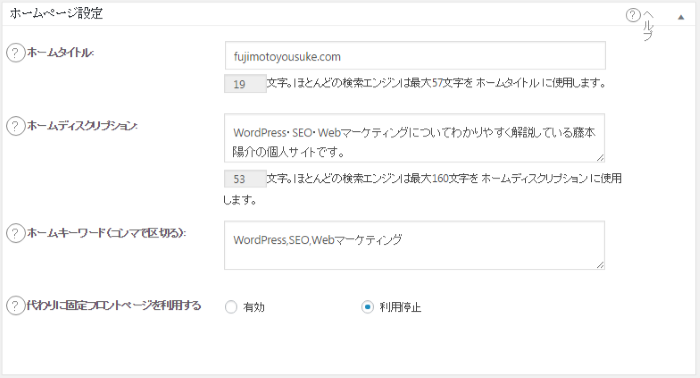Viewport: 700px width, 378px height.
Task: Click the ヘルプ question mark icon in header
Action: click(633, 16)
